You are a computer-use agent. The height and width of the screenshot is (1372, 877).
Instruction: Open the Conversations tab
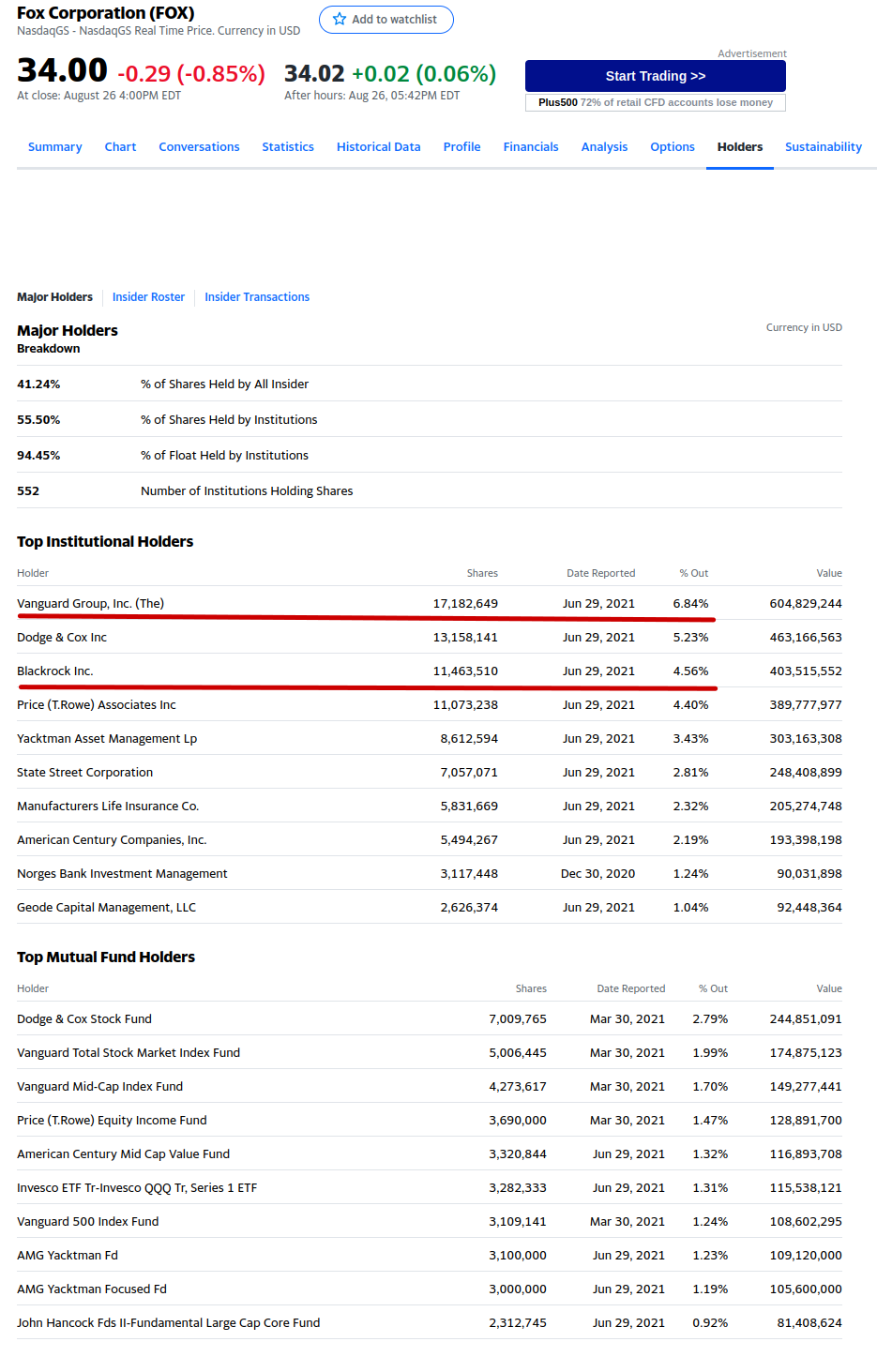[199, 147]
